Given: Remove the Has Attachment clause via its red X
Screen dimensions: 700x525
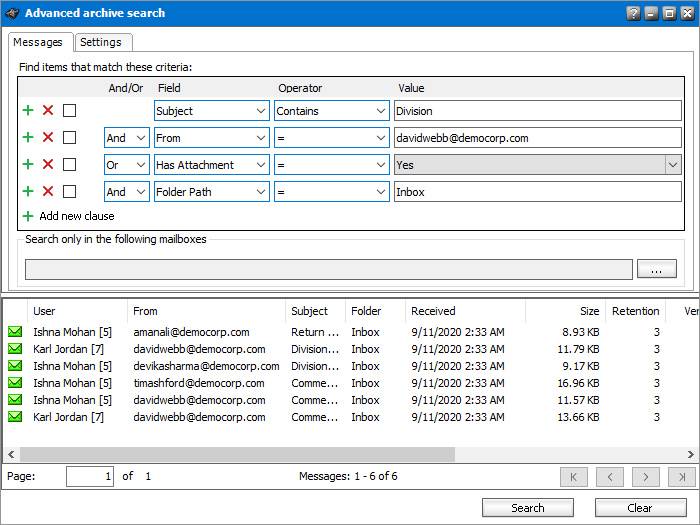Looking at the screenshot, I should tap(48, 165).
